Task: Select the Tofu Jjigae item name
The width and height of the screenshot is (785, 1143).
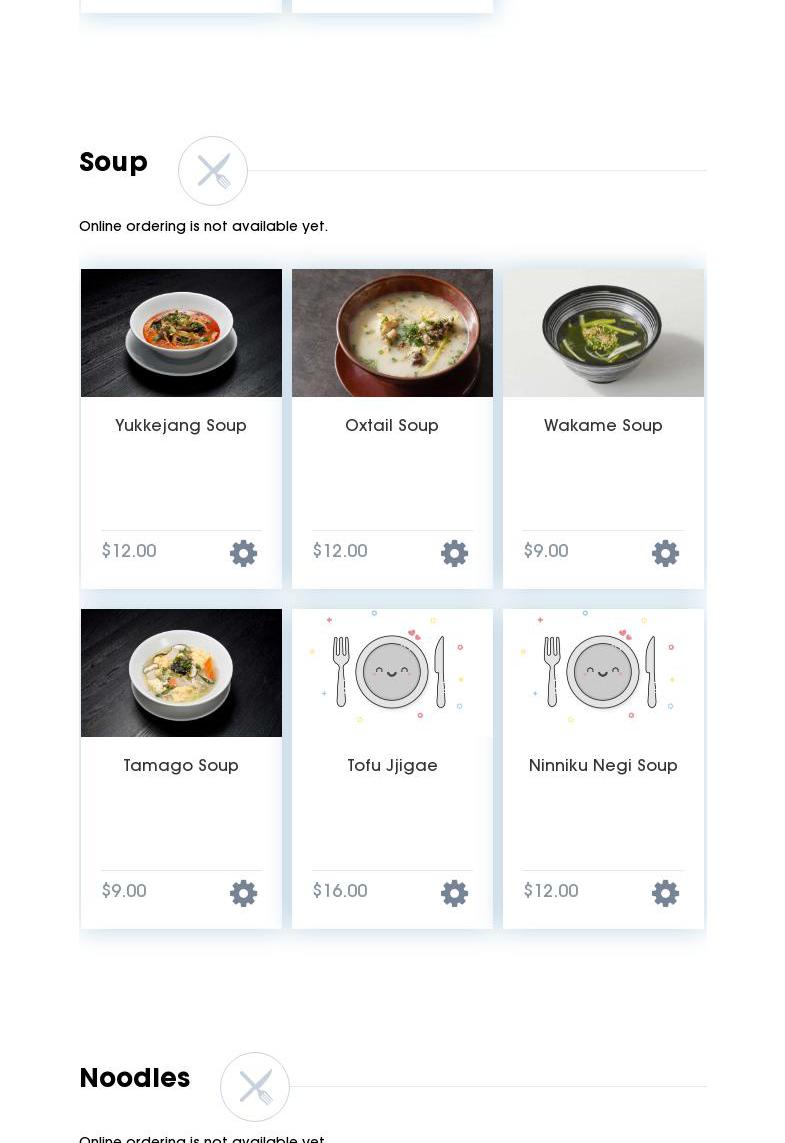Action: click(x=392, y=765)
